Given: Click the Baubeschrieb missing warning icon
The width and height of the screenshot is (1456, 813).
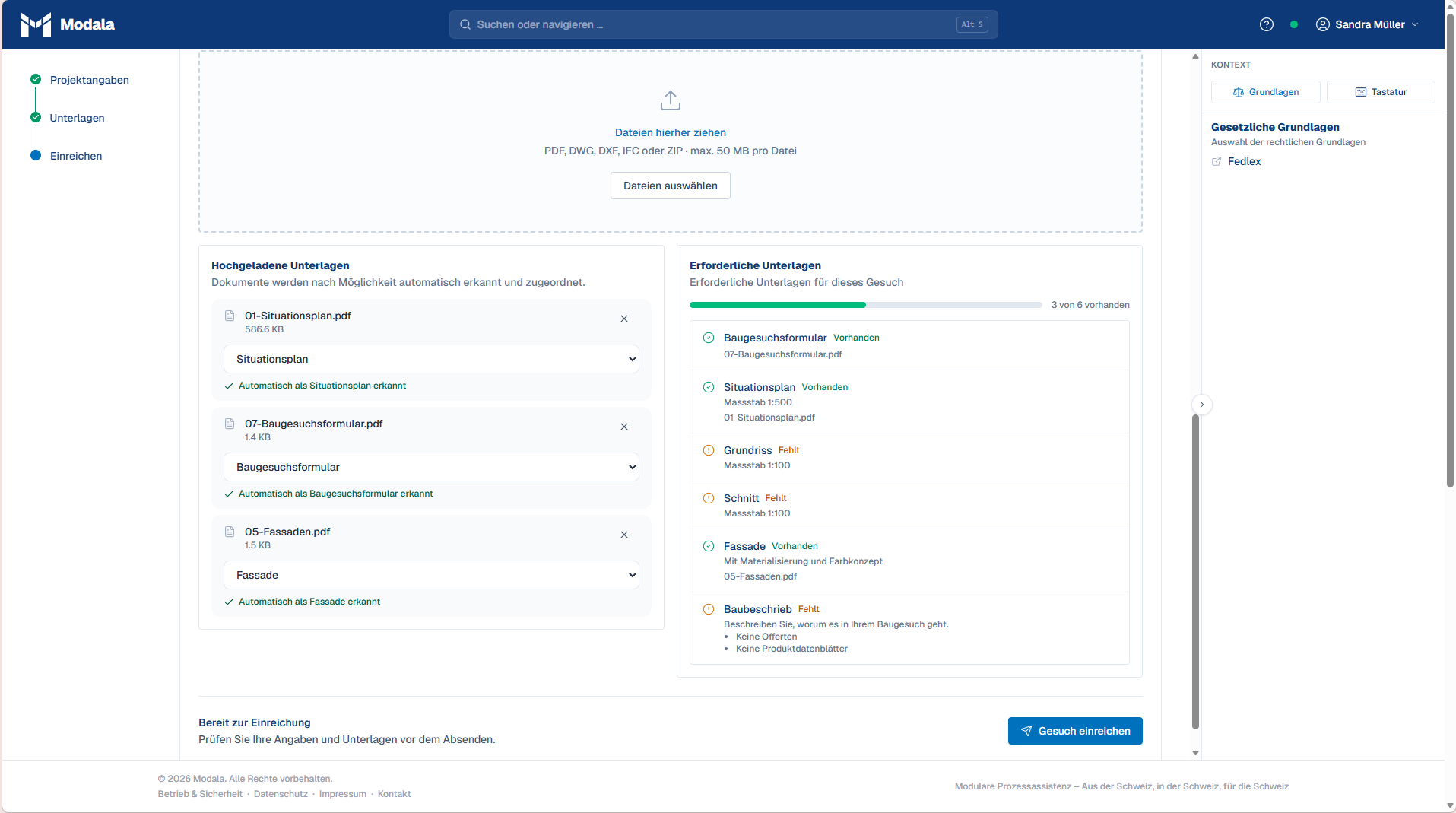Looking at the screenshot, I should point(709,609).
